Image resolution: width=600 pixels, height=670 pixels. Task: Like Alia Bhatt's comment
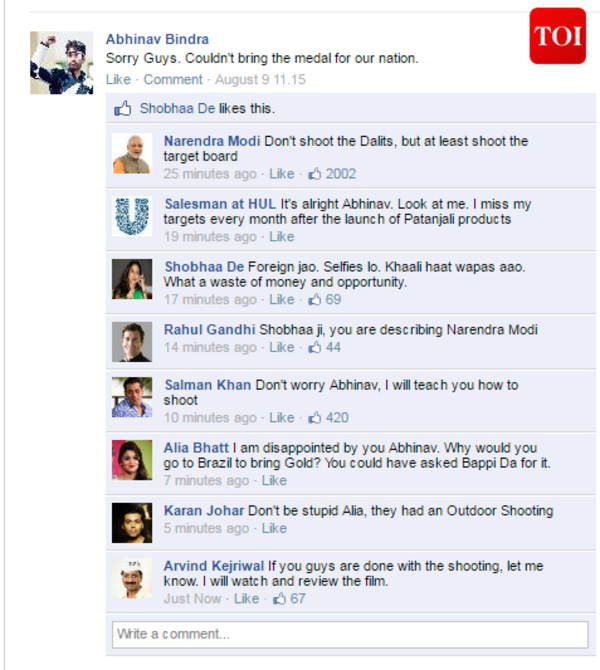pyautogui.click(x=274, y=481)
